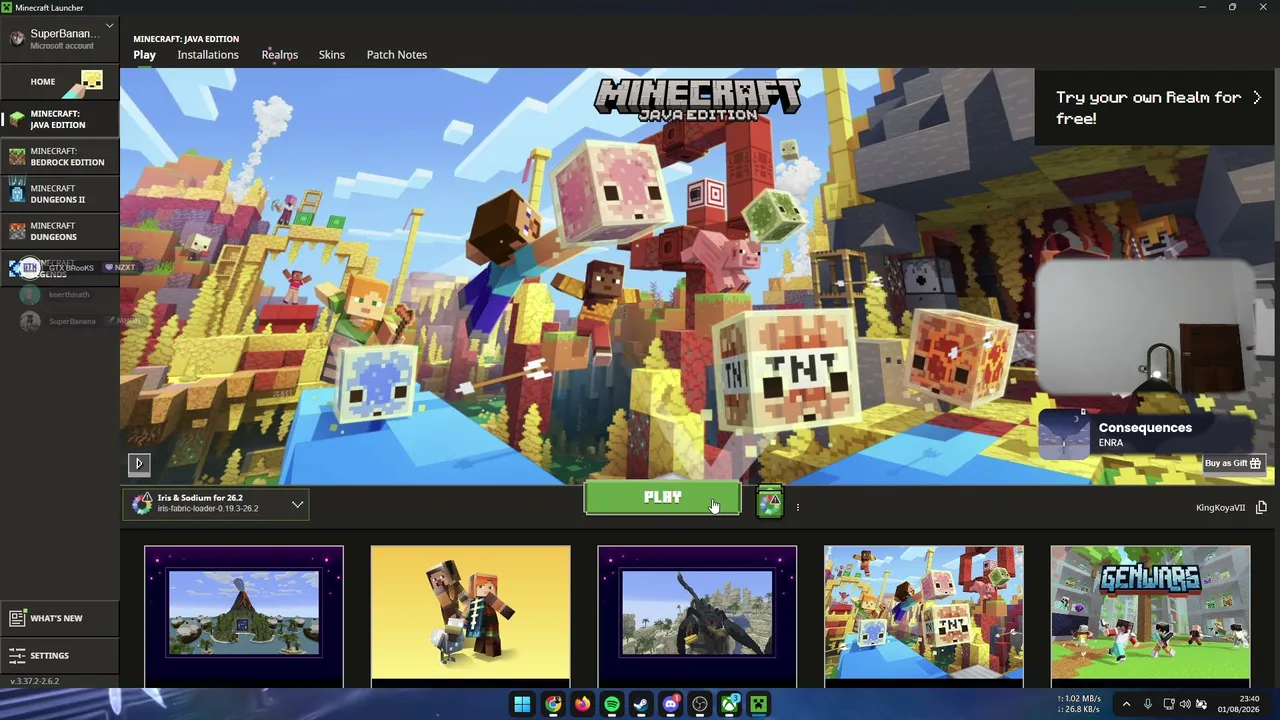This screenshot has width=1280, height=720.
Task: Click the Buy as Gift button
Action: 1234,463
